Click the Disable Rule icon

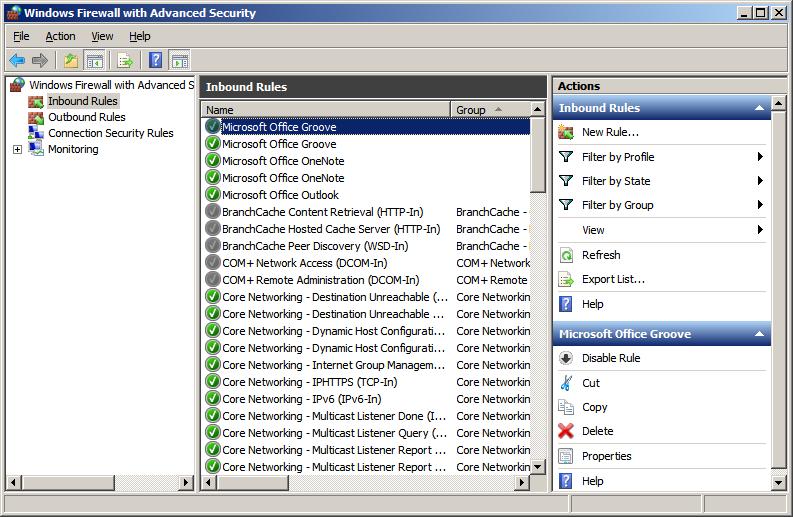coord(566,358)
